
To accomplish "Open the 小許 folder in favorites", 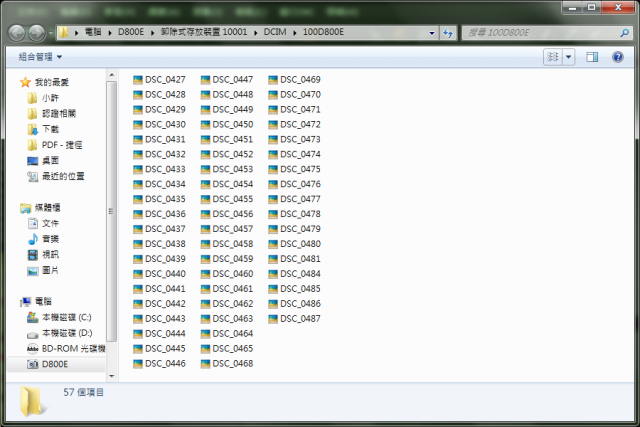I will [x=43, y=98].
